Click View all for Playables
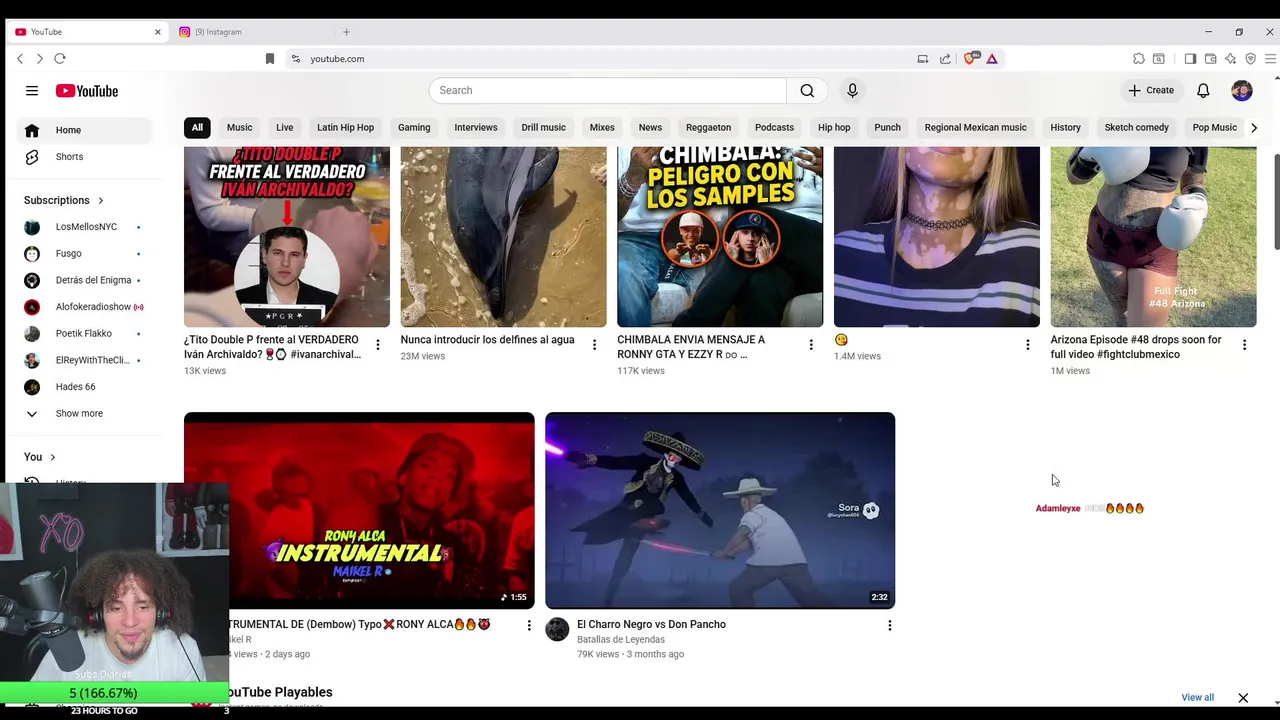Image resolution: width=1280 pixels, height=720 pixels. (1197, 698)
